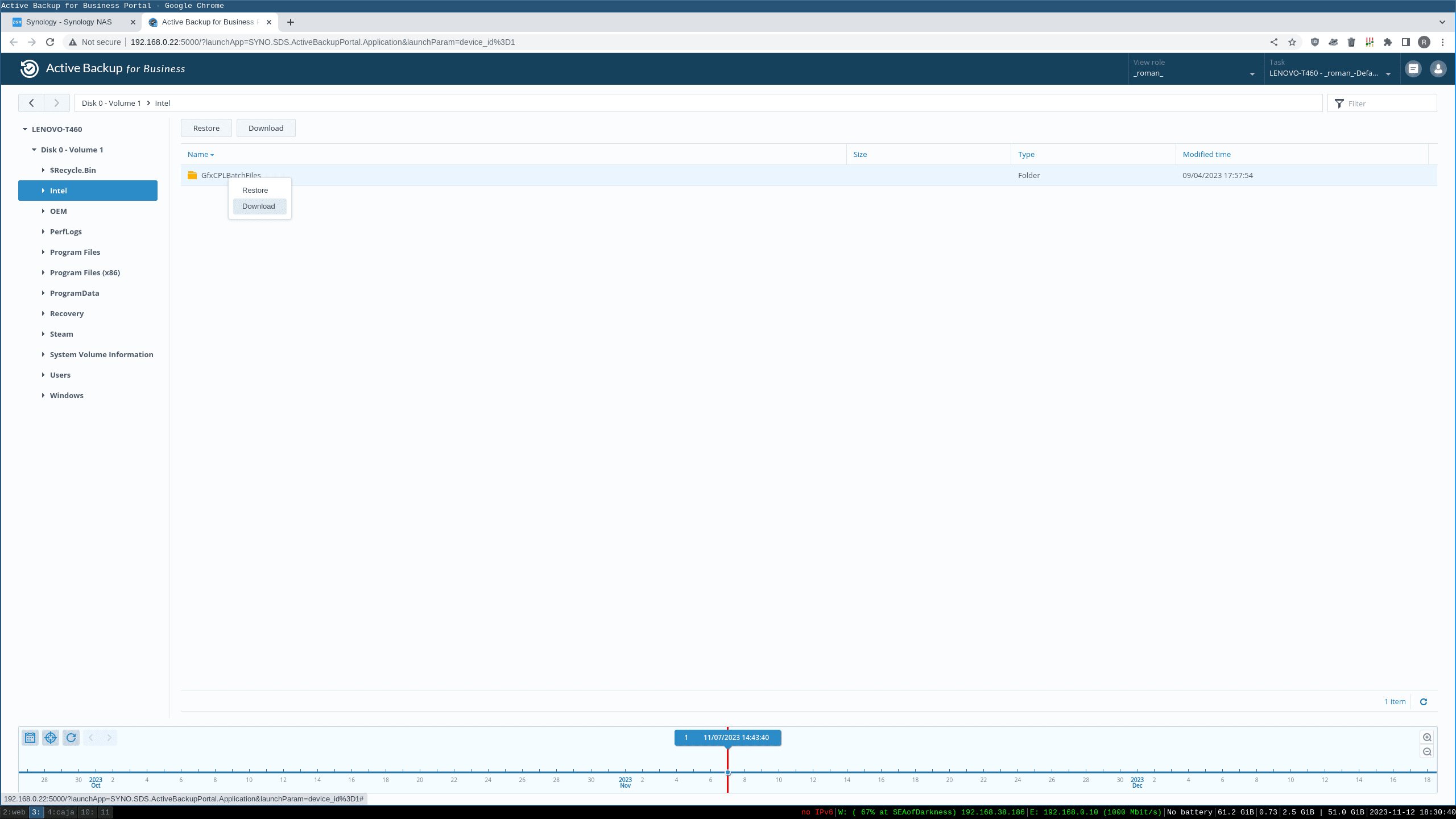Click the date and time in status bar
This screenshot has height=819, width=1456.
pyautogui.click(x=1412, y=812)
